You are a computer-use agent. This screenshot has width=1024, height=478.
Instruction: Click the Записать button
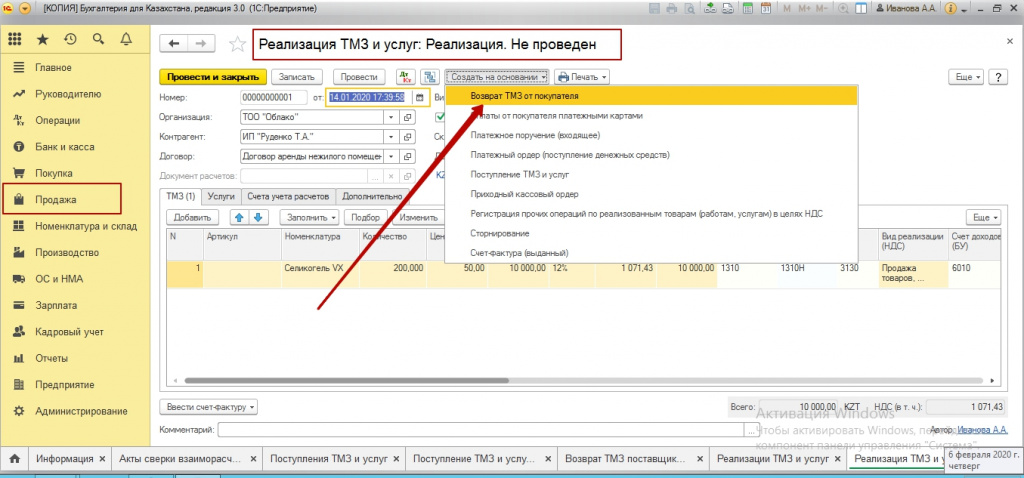(x=297, y=77)
